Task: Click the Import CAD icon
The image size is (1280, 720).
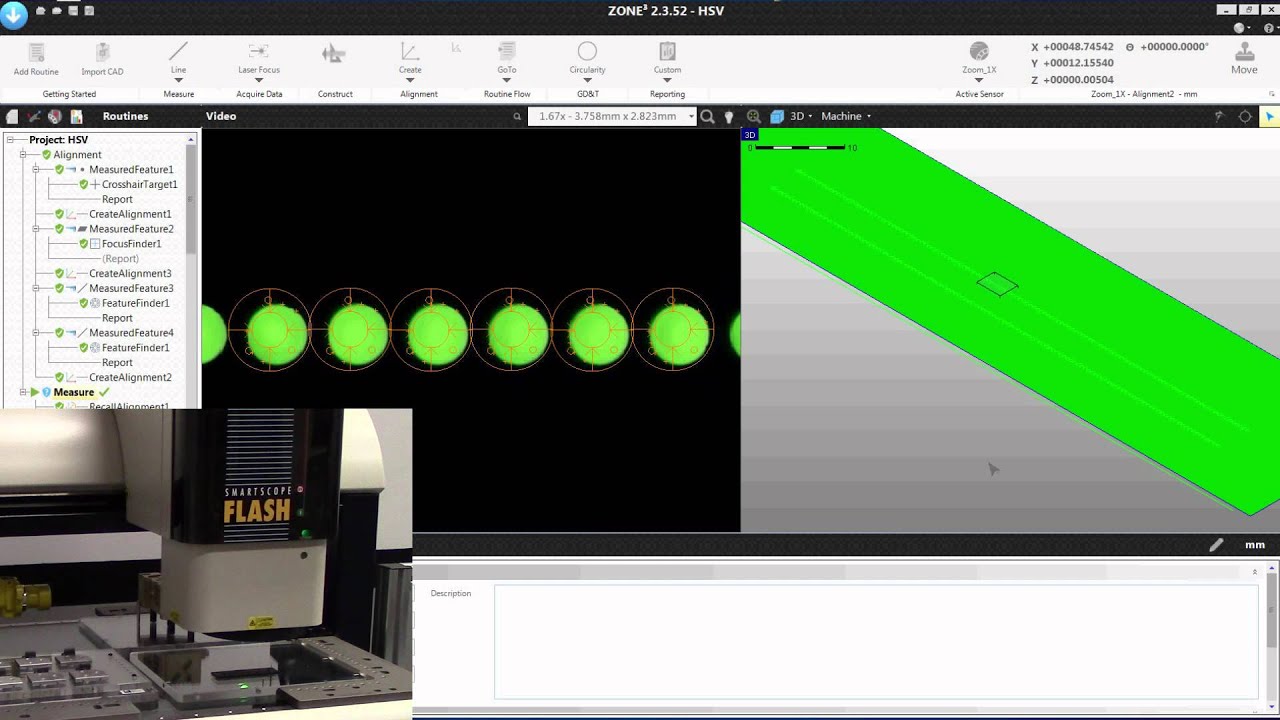Action: click(x=102, y=52)
